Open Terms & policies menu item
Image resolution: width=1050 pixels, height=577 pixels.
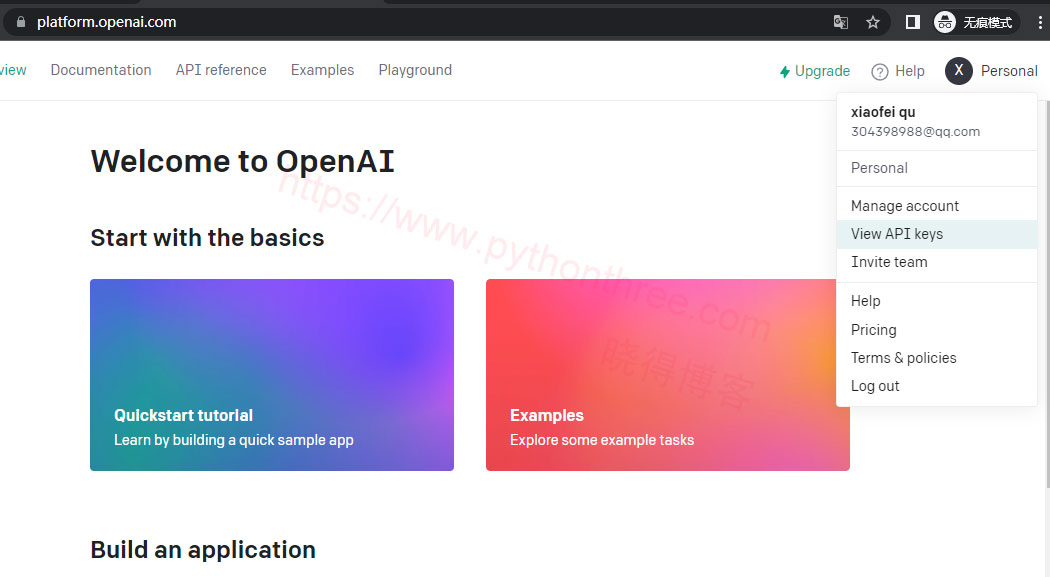(x=937, y=357)
